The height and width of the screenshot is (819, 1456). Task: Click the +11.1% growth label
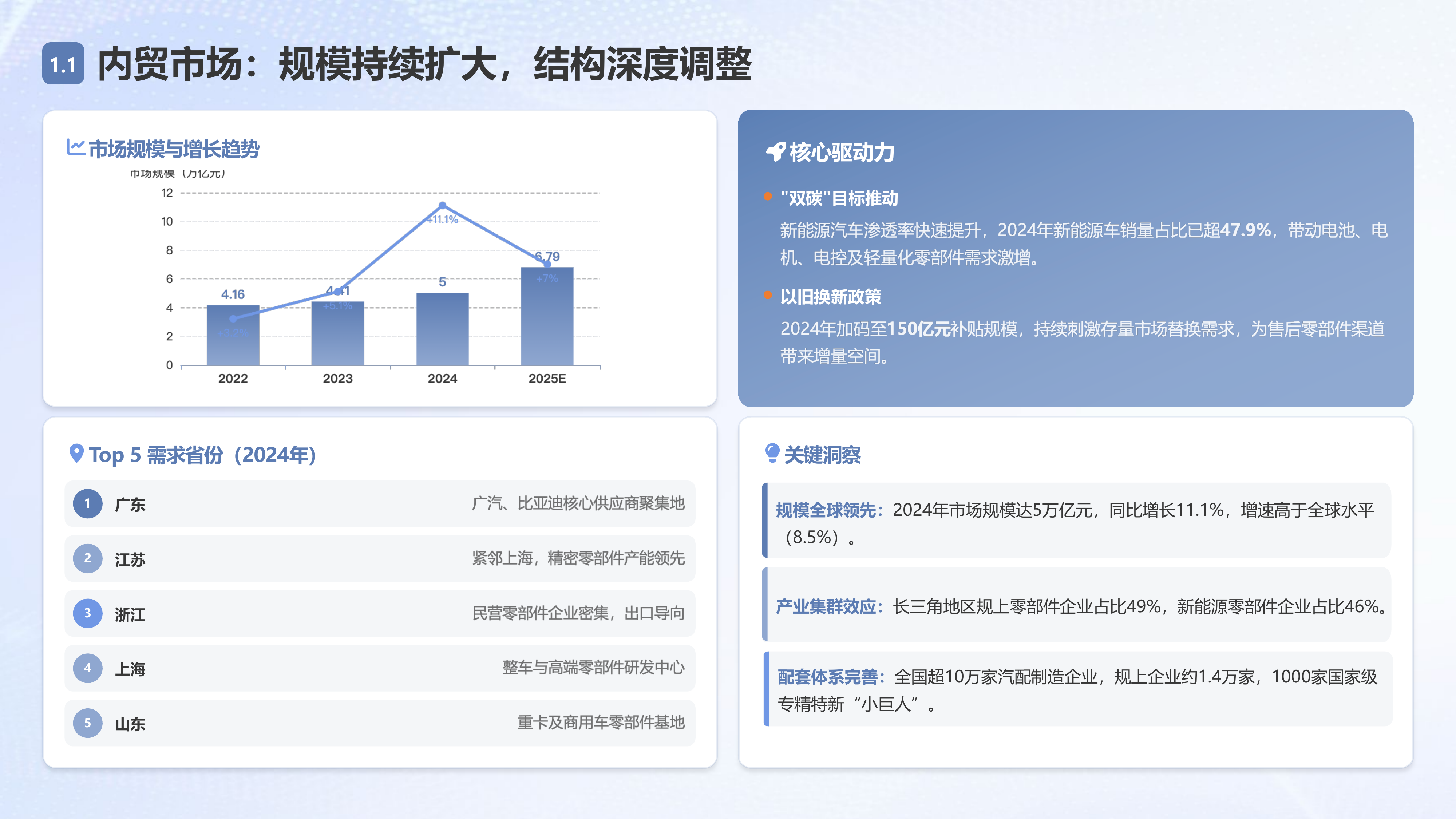(443, 219)
